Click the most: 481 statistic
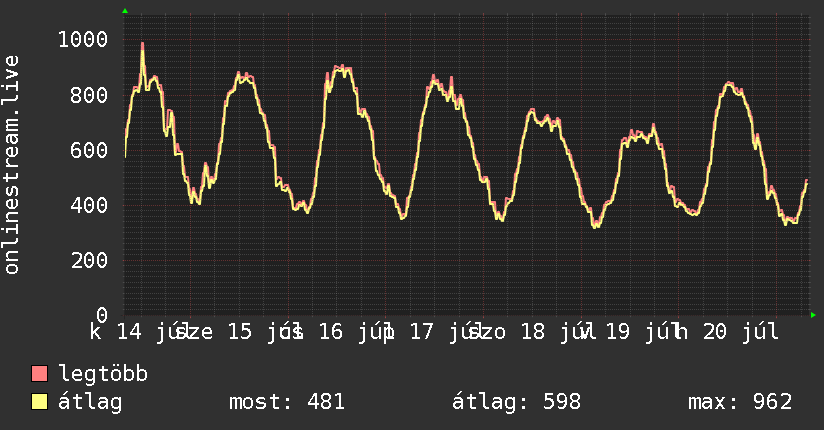Screen dimensions: 824x430 click(x=287, y=402)
